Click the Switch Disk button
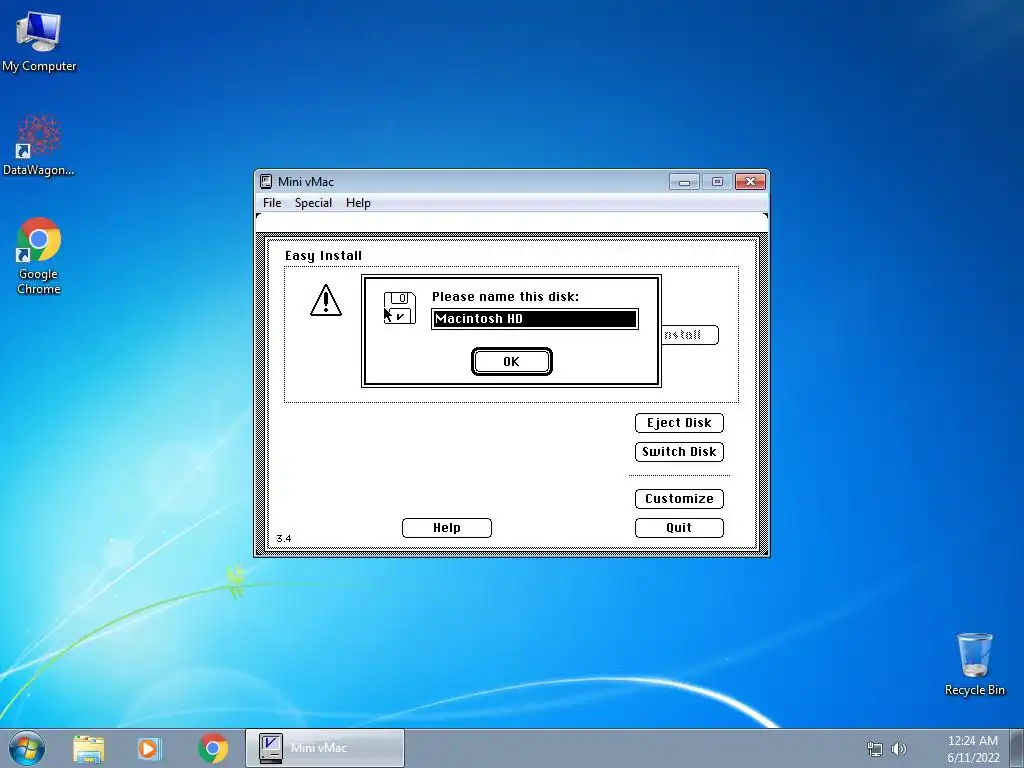Viewport: 1024px width, 768px height. [x=679, y=452]
